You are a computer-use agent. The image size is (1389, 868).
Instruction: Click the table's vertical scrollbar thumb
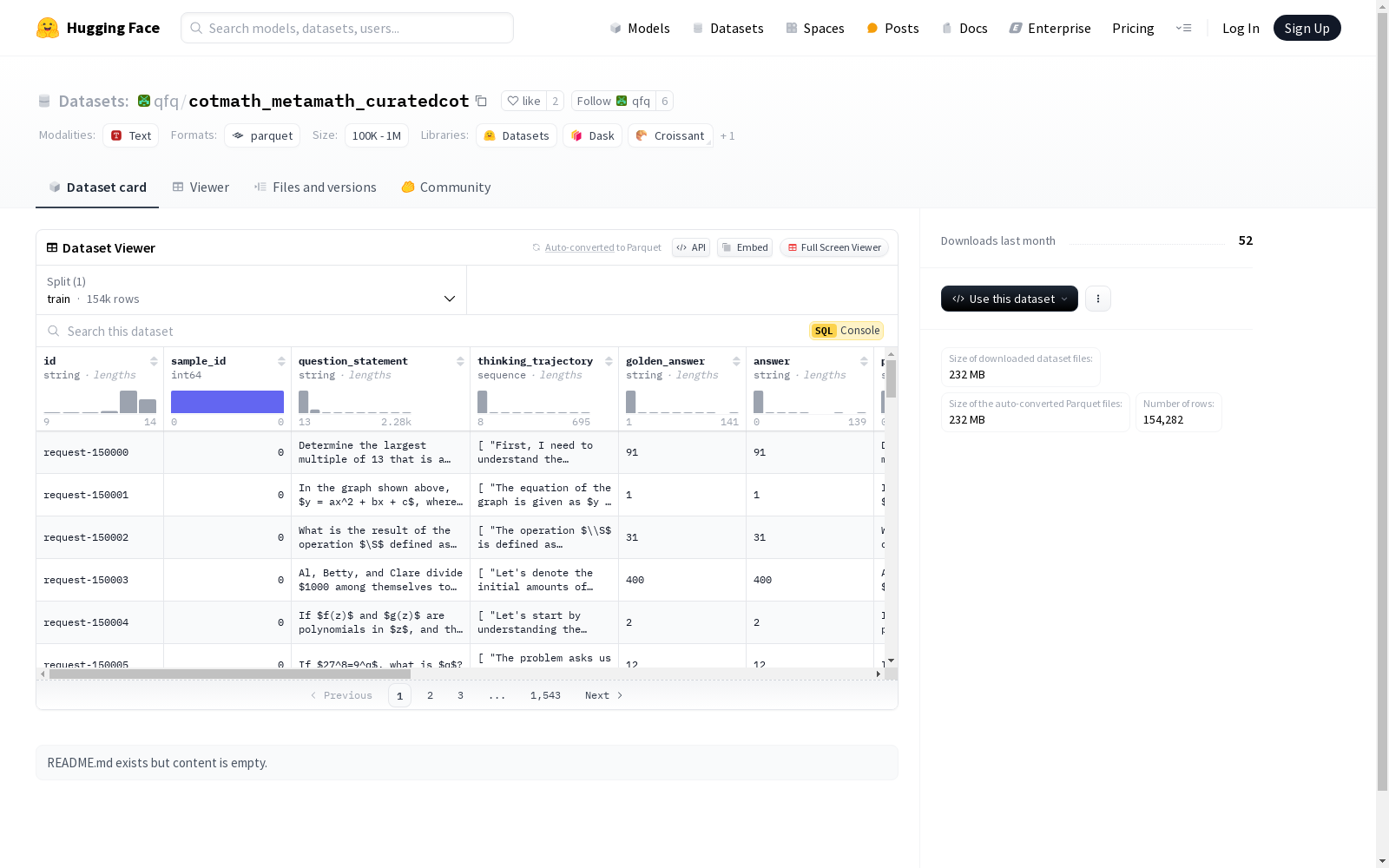[891, 378]
